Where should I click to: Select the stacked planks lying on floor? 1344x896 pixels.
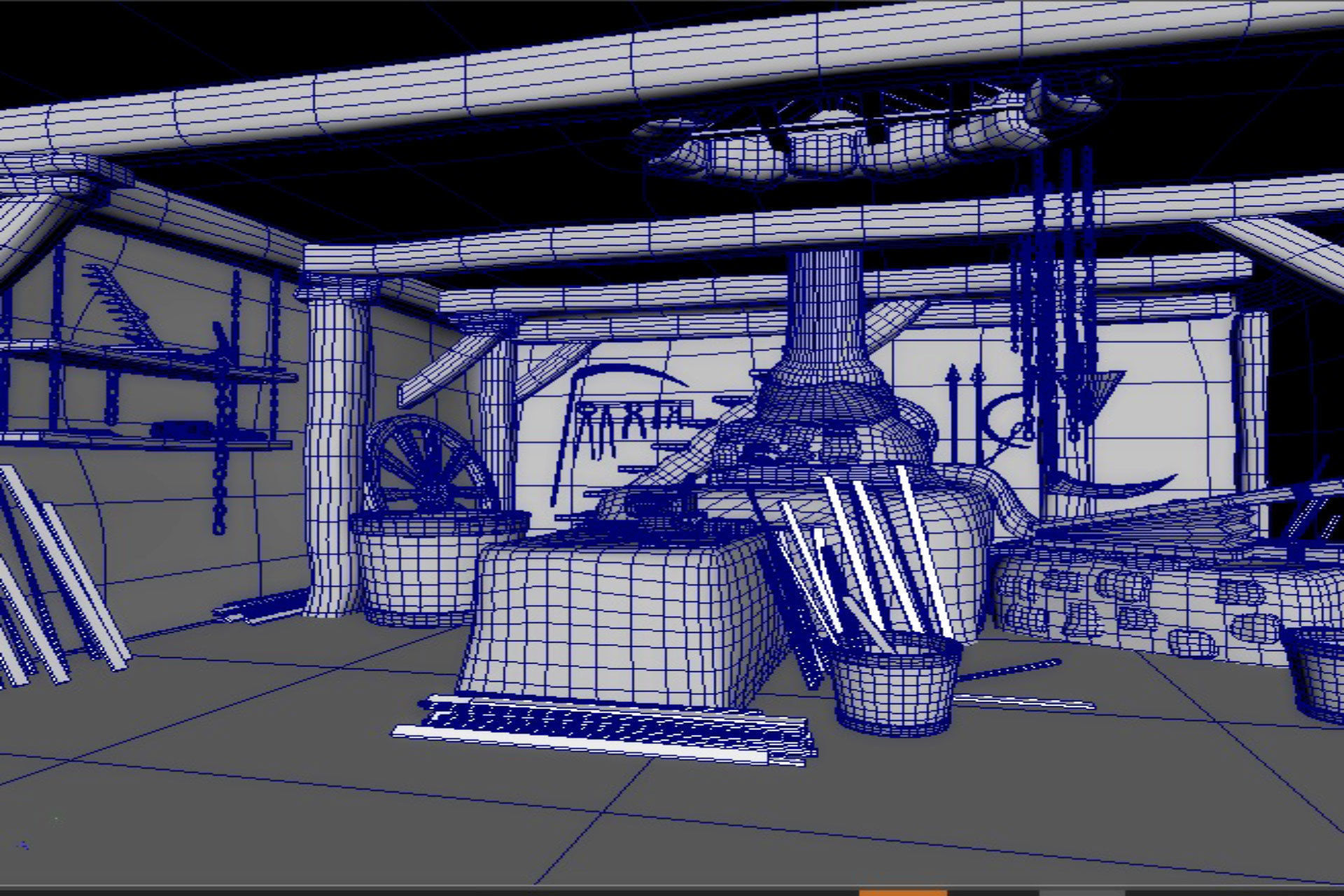pos(603,729)
